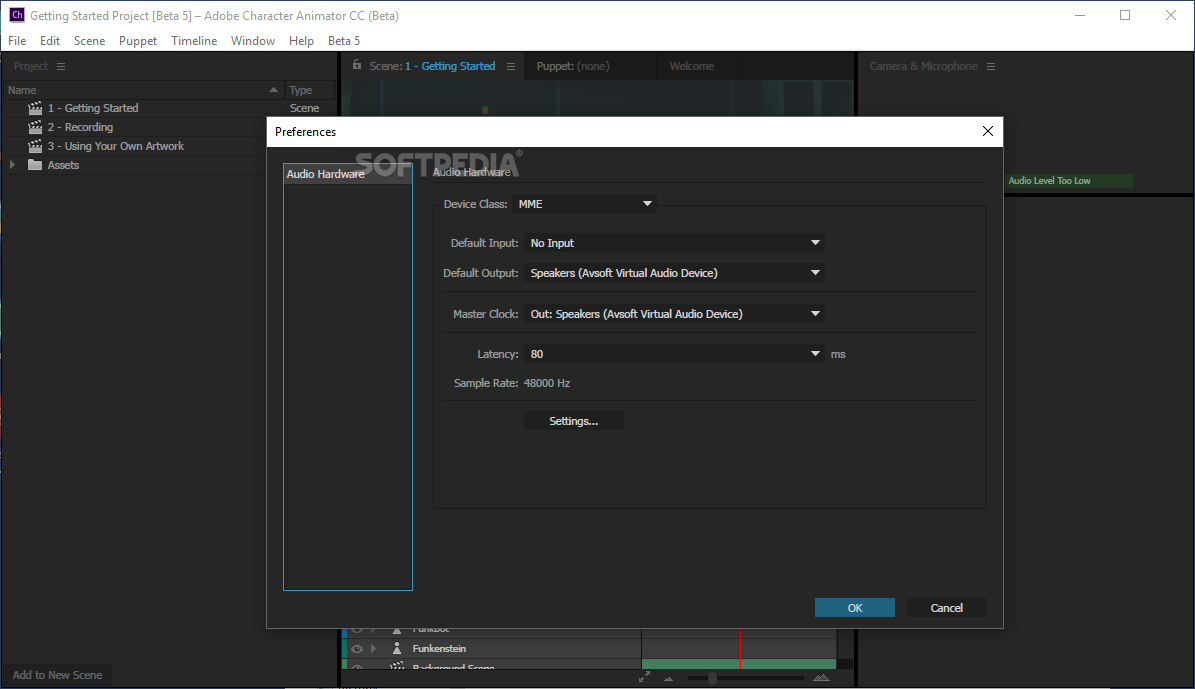Open the Timeline menu
The height and width of the screenshot is (689, 1195).
(x=194, y=40)
